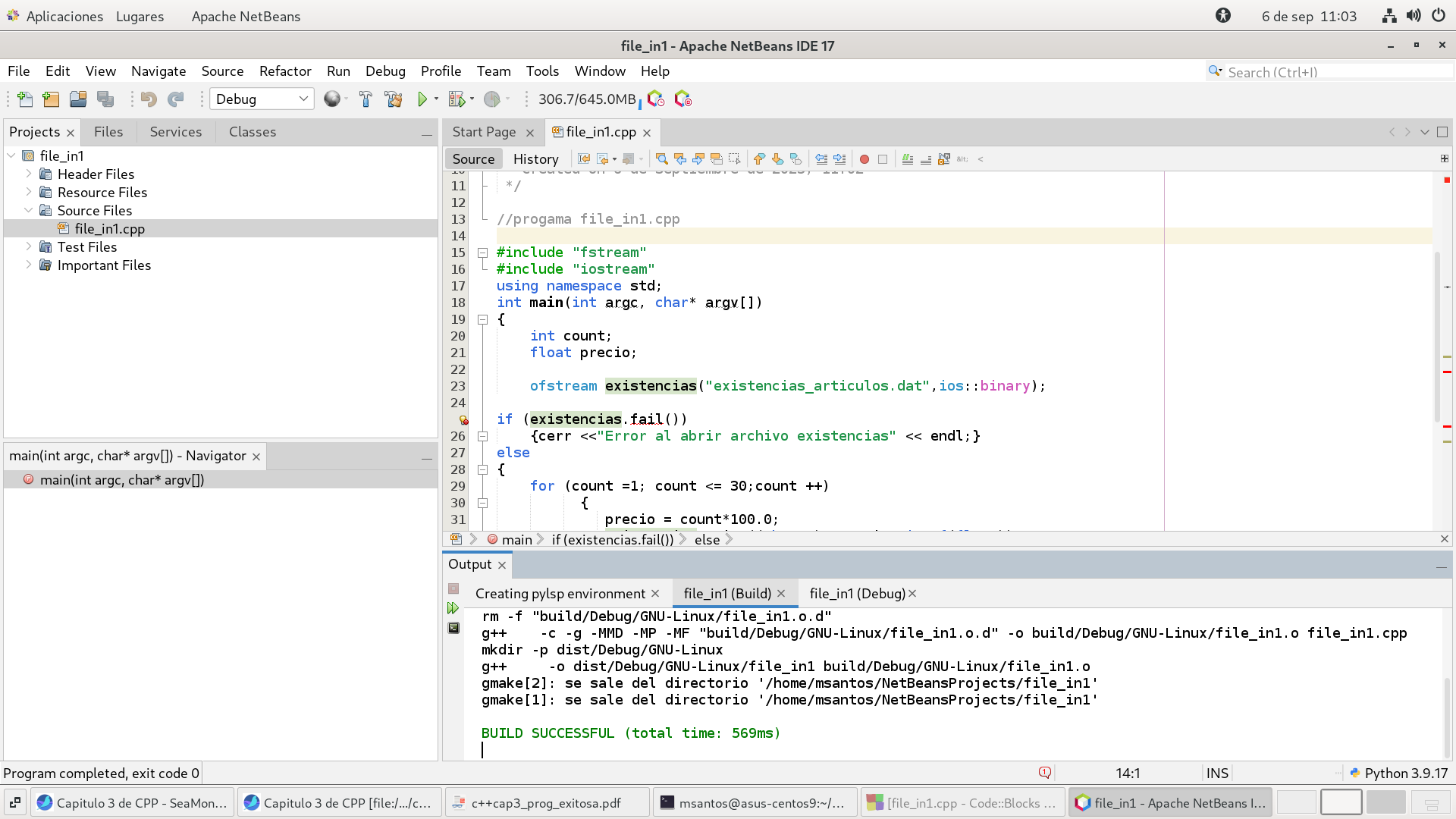The width and height of the screenshot is (1456, 819).
Task: Click the Open Project toolbar icon
Action: [x=78, y=99]
